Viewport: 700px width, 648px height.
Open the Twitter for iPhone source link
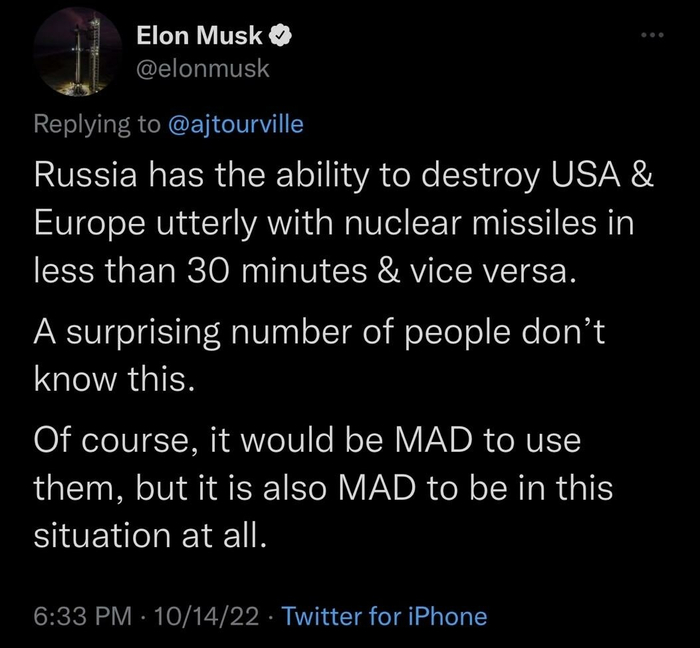(x=385, y=616)
